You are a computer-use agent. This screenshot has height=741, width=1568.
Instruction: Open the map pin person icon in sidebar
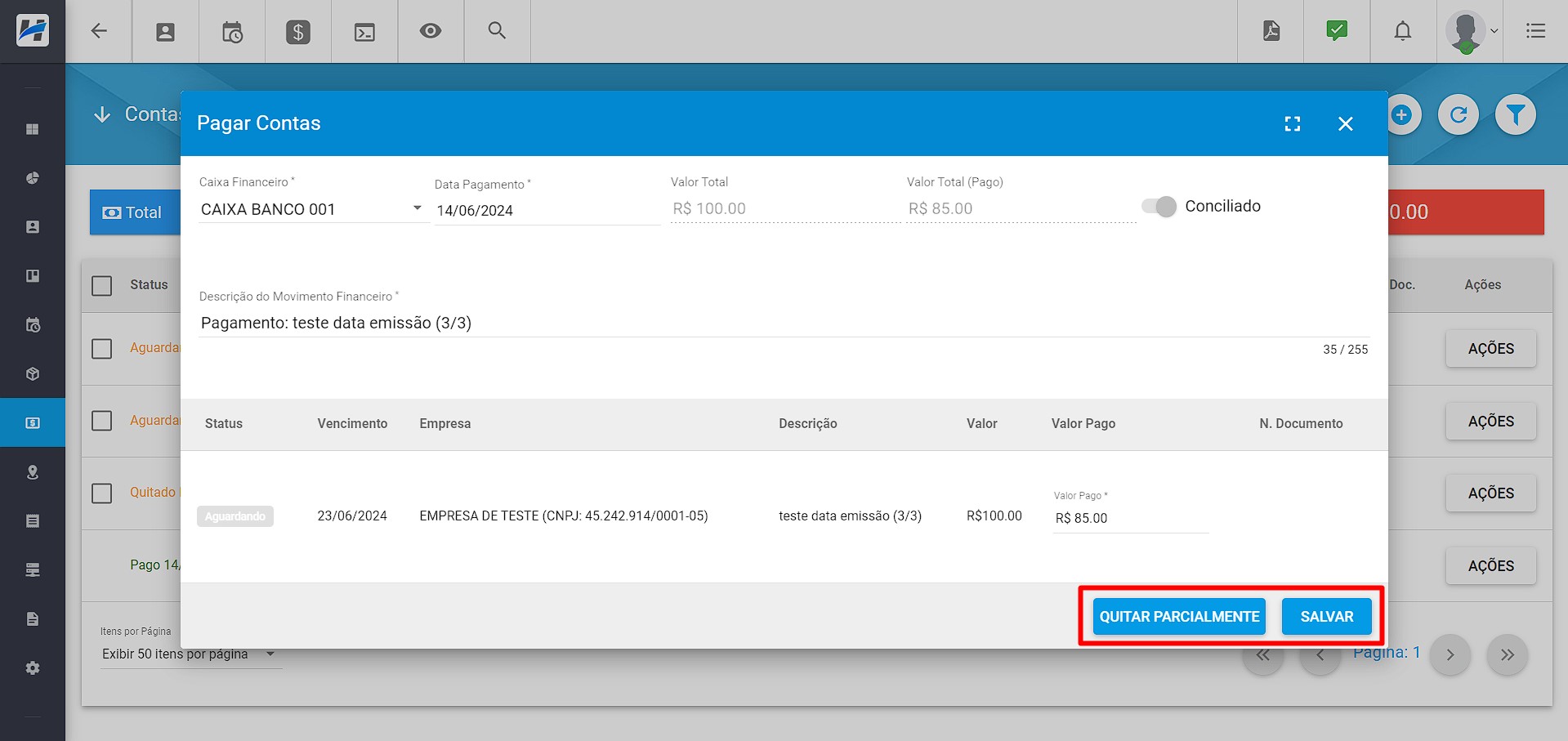coord(33,472)
